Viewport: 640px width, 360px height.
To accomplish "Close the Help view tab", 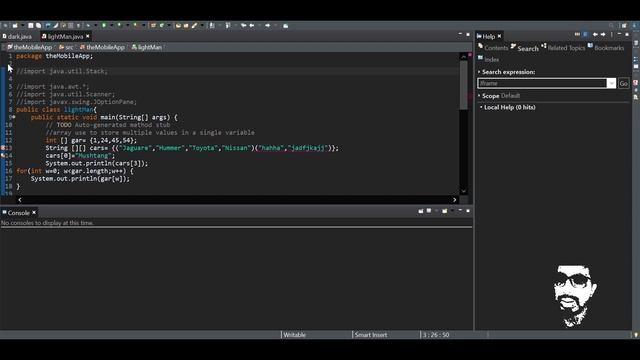I will coord(499,36).
